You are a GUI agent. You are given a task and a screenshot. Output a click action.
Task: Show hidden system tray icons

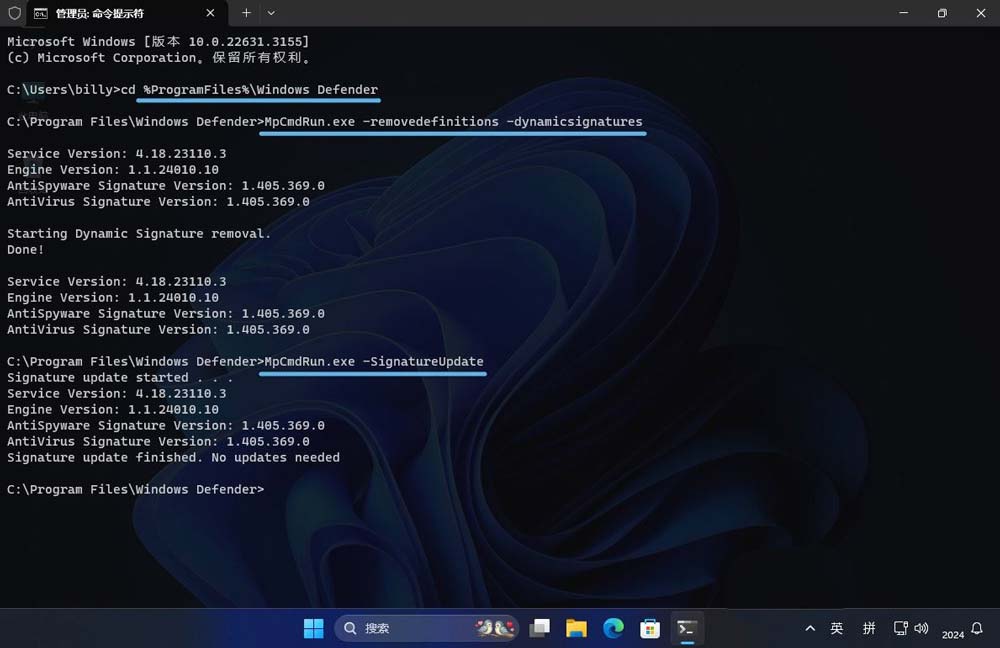pos(809,629)
